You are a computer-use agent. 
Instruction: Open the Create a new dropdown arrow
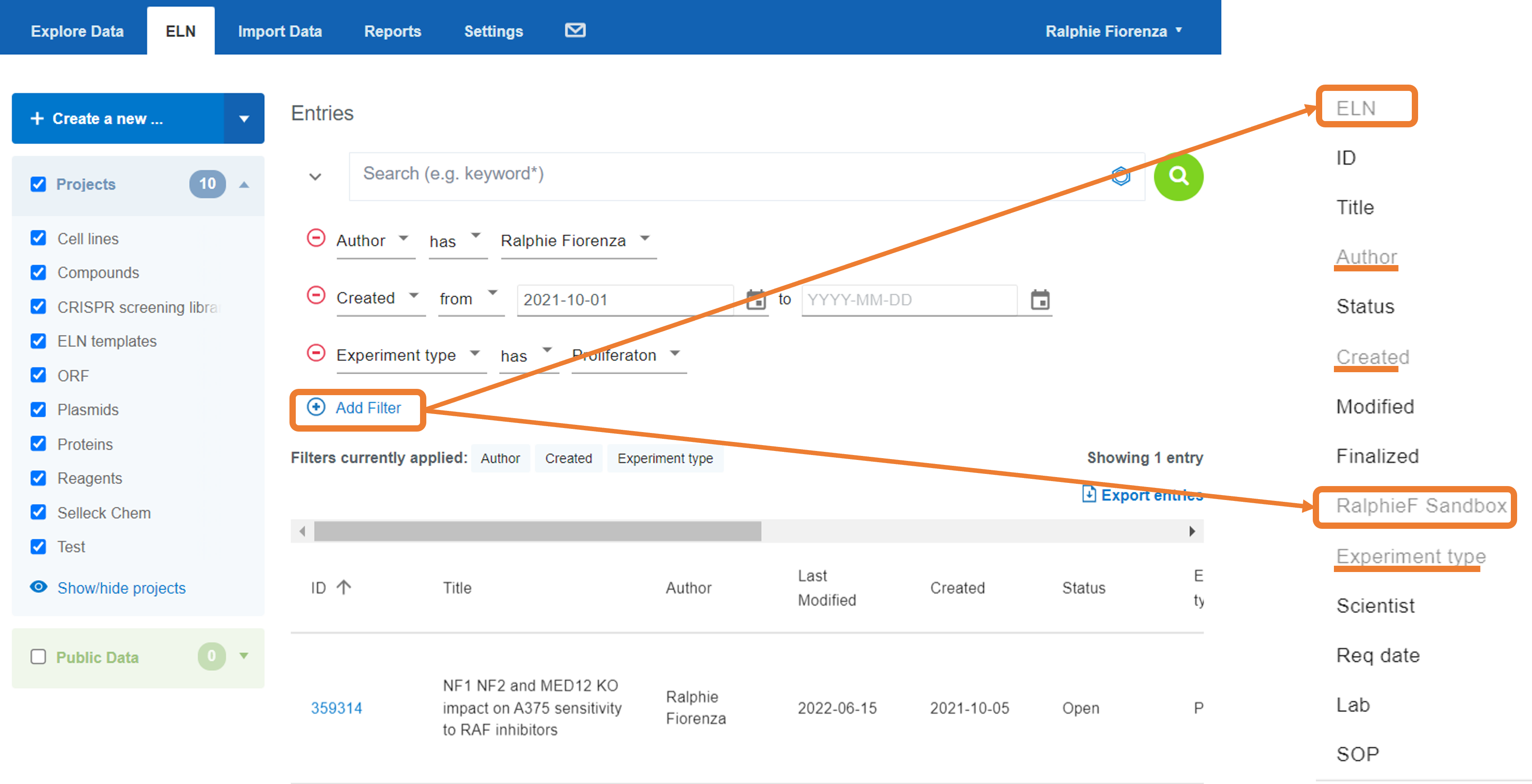(x=244, y=118)
